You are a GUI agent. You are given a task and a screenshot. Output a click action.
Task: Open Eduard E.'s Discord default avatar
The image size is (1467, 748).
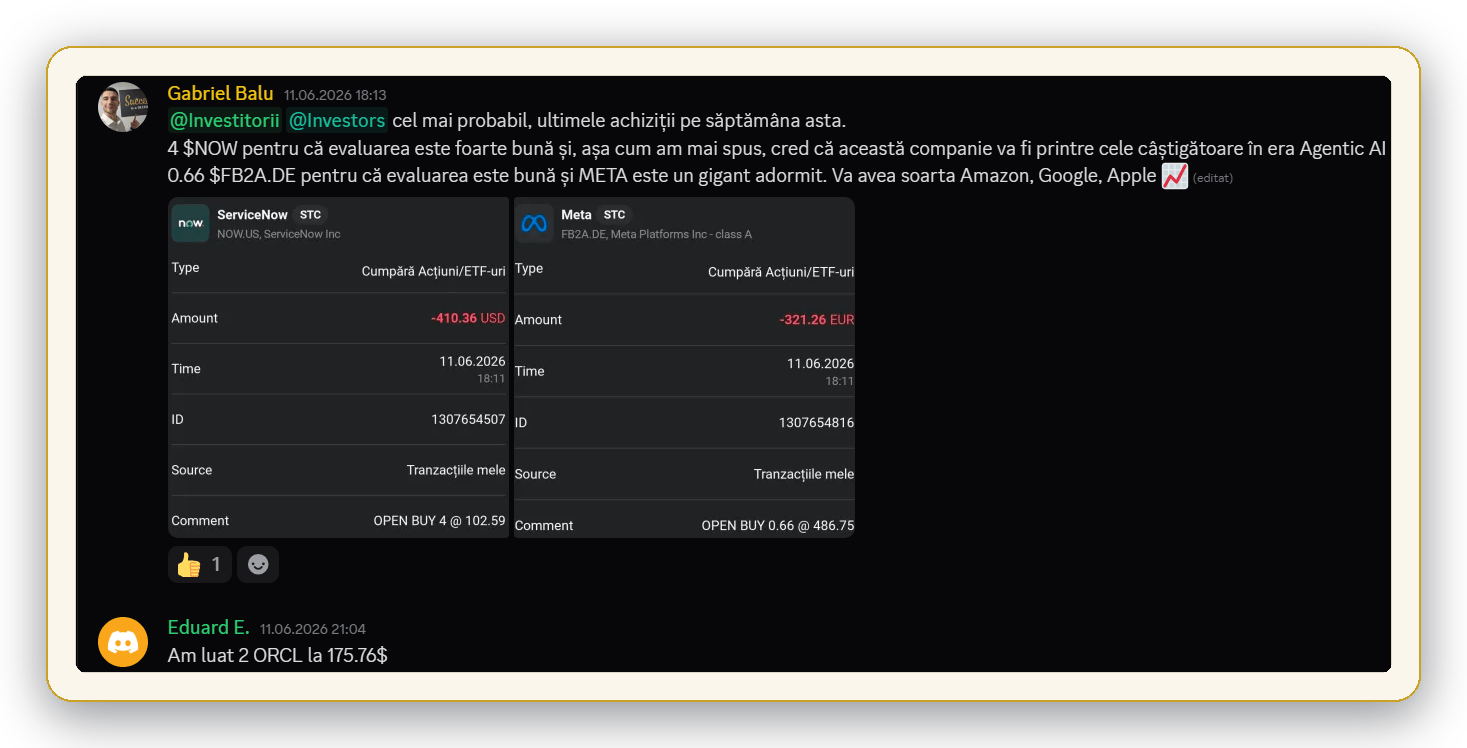[x=123, y=642]
